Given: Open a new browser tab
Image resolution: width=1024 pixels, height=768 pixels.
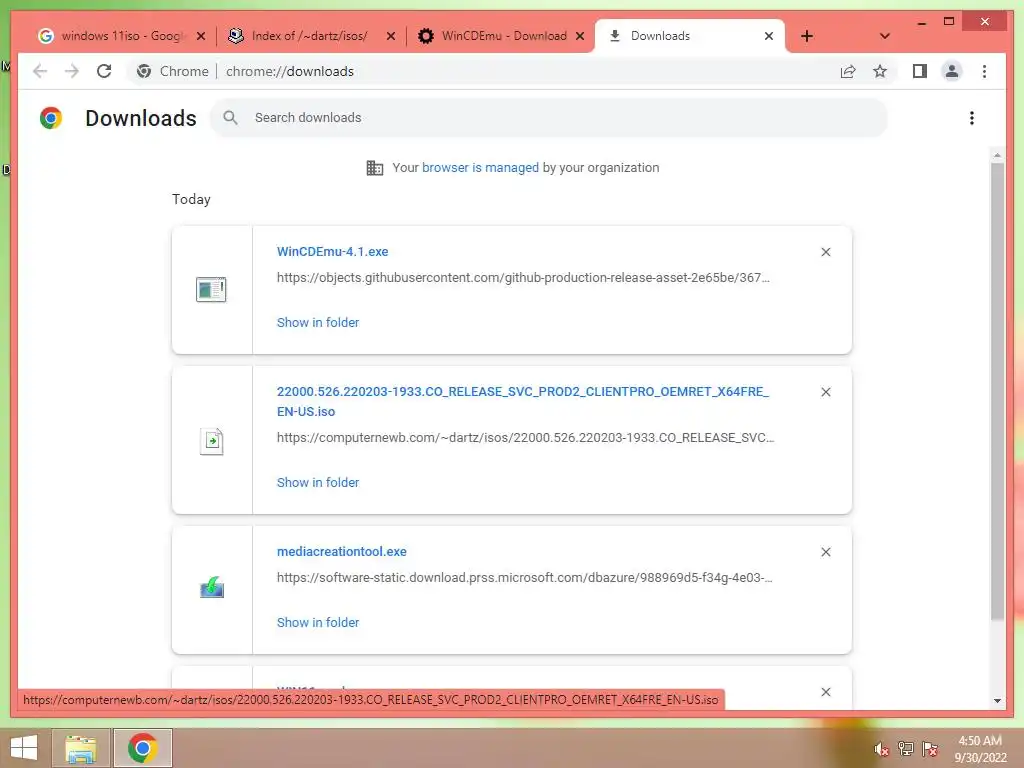Looking at the screenshot, I should click(807, 36).
